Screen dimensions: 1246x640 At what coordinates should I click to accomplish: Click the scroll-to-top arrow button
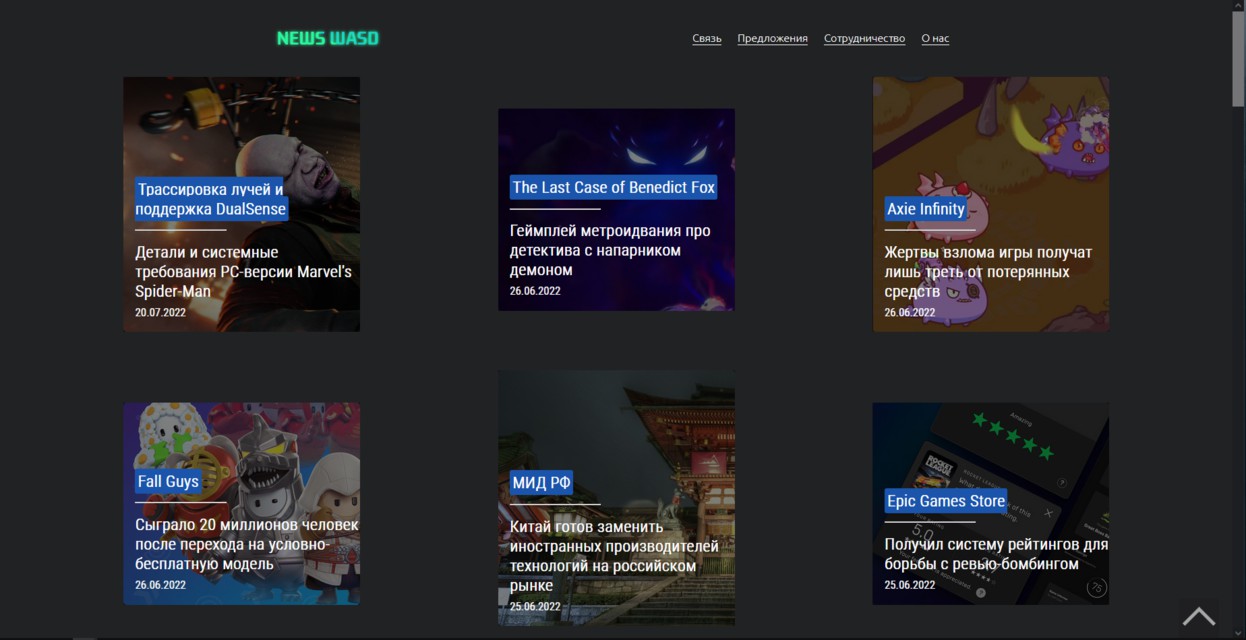(1198, 615)
